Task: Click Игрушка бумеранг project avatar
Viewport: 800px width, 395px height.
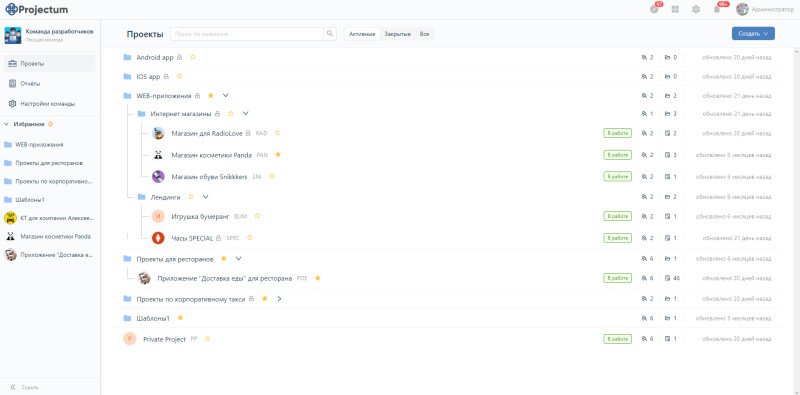Action: [x=158, y=216]
